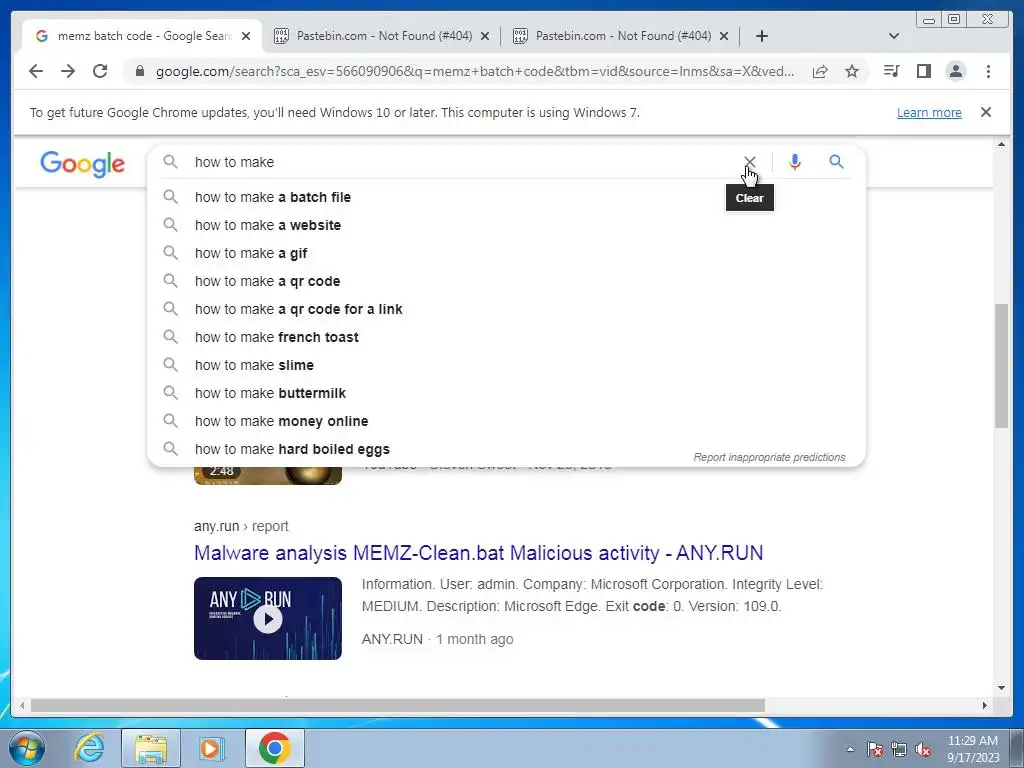This screenshot has height=768, width=1024.
Task: Reload the page with the refresh icon
Action: (x=100, y=71)
